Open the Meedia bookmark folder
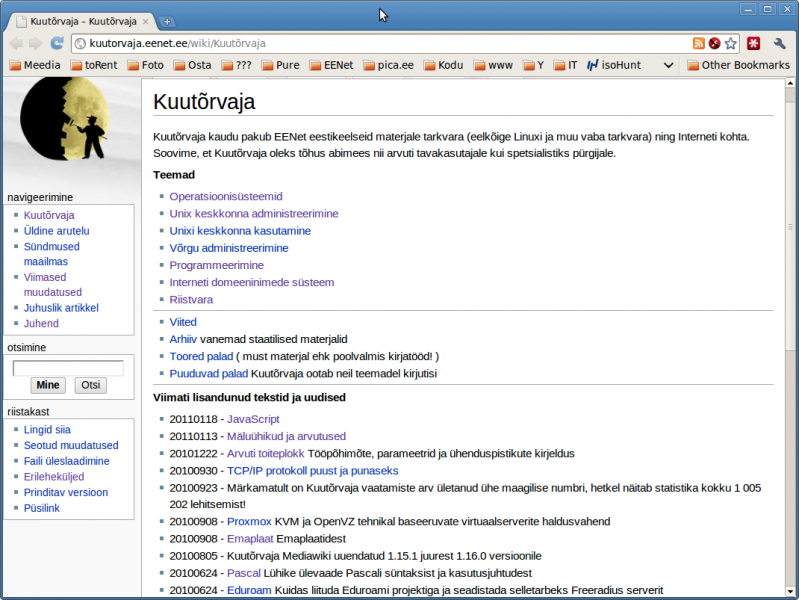799x600 pixels. point(35,65)
